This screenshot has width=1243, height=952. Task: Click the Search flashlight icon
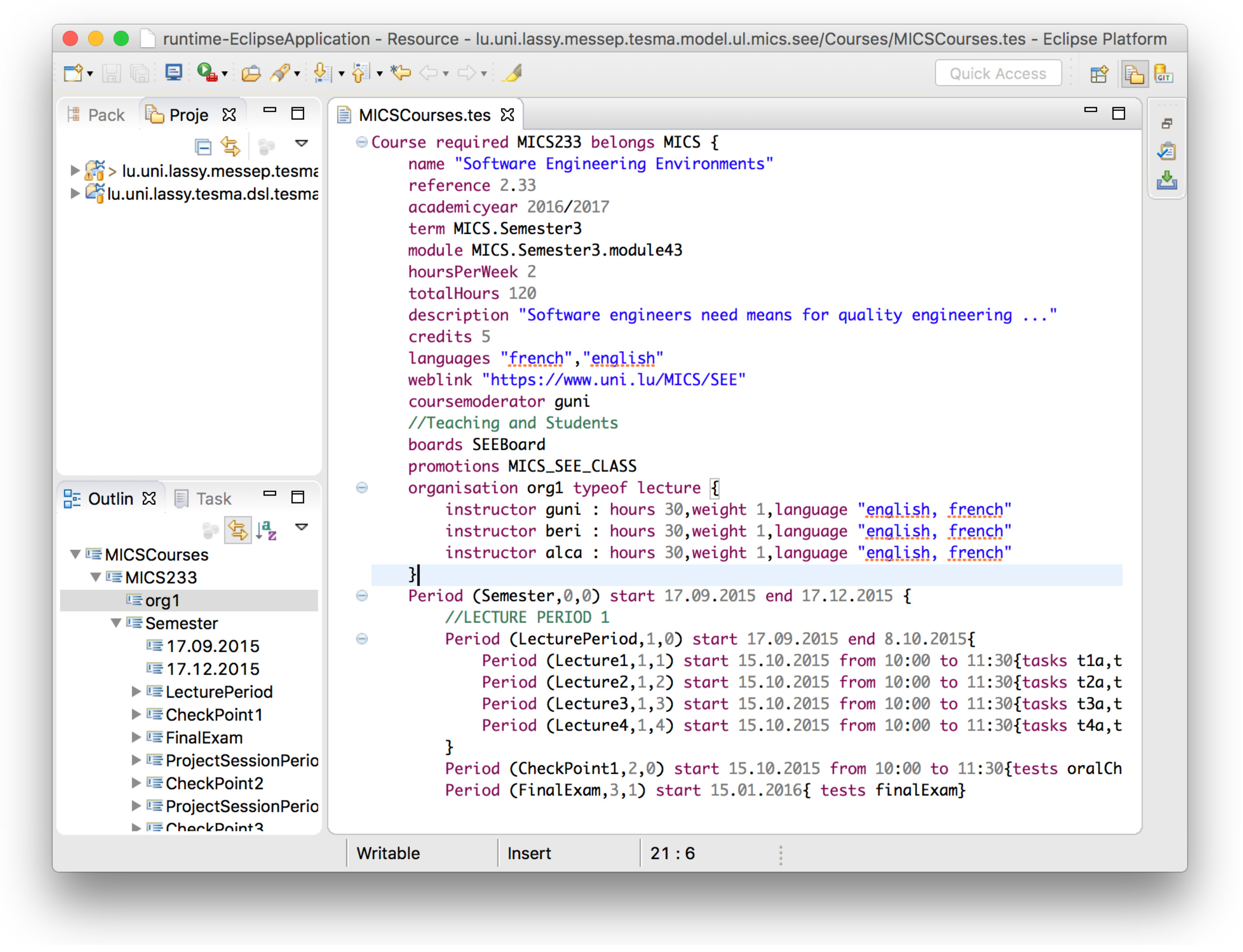pyautogui.click(x=281, y=73)
